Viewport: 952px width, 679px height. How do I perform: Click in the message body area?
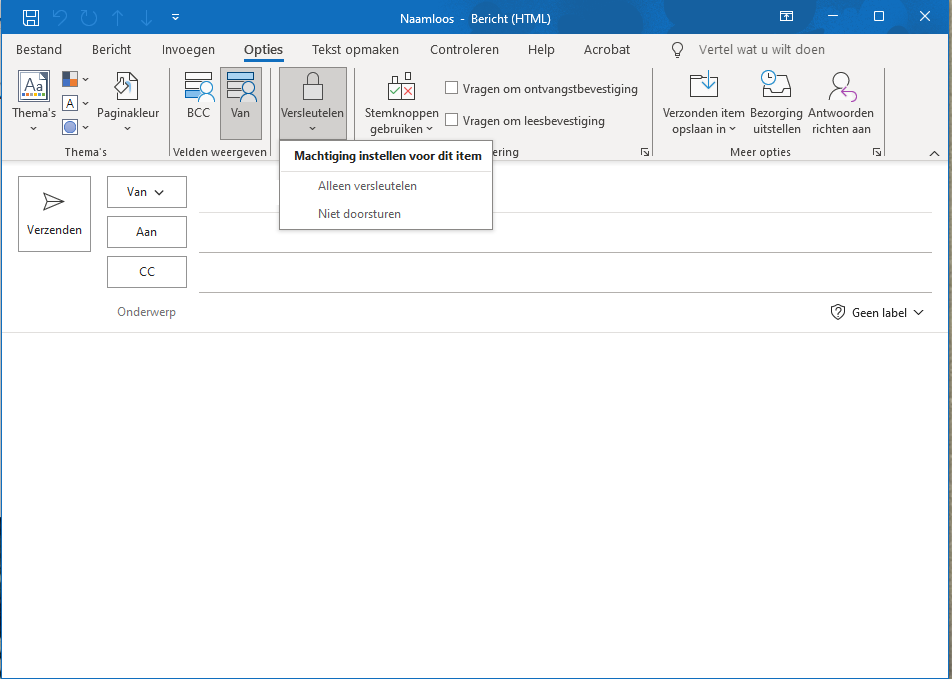(x=476, y=504)
